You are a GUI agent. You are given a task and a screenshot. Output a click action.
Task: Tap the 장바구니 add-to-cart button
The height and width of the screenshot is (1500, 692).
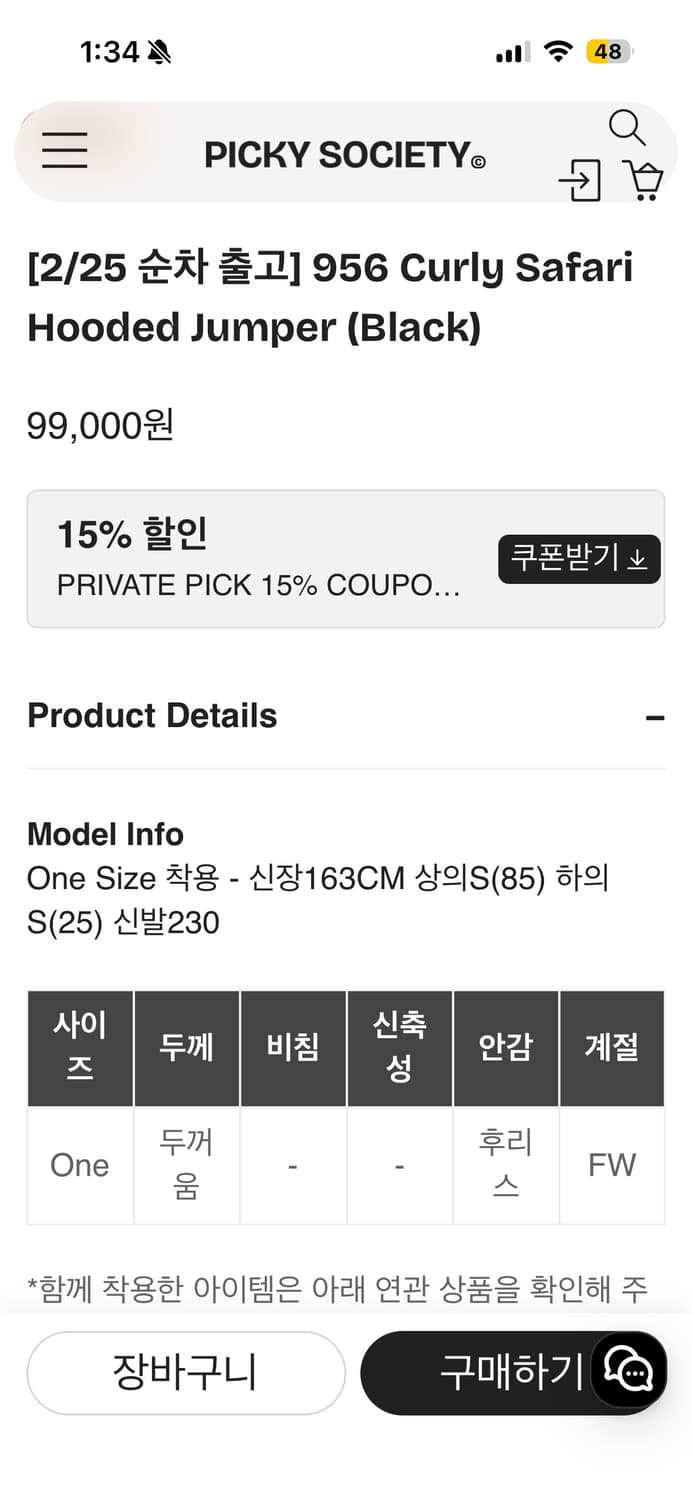coord(185,1372)
